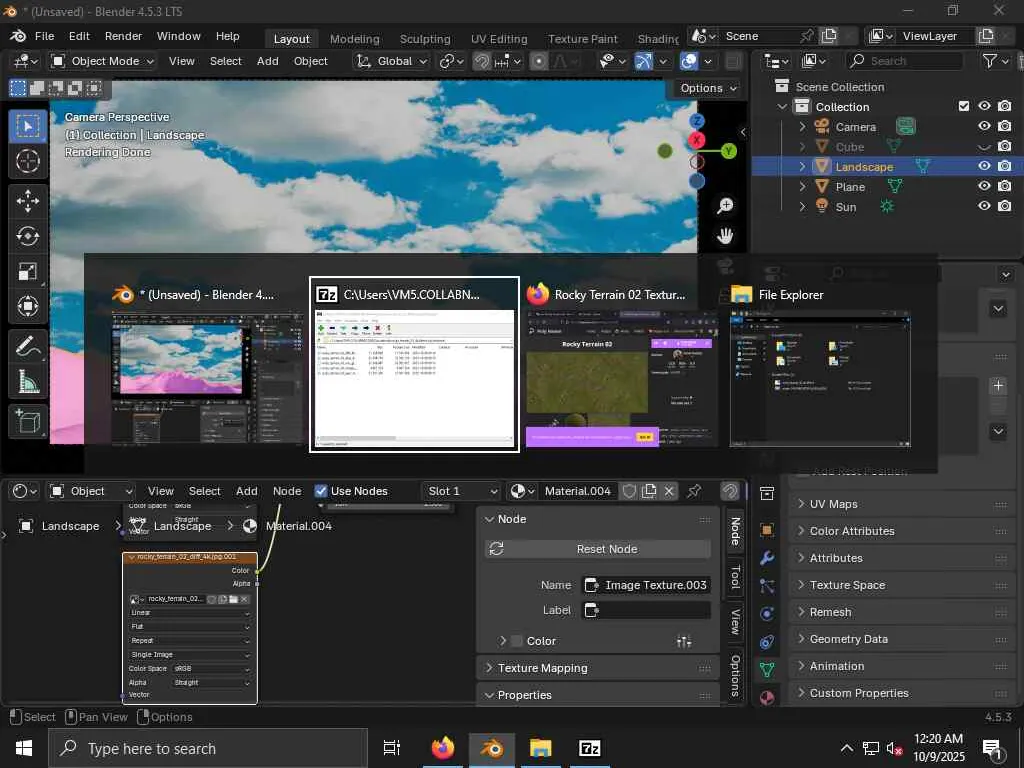The image size is (1024, 768).
Task: Activate the Transform tool
Action: tap(27, 306)
